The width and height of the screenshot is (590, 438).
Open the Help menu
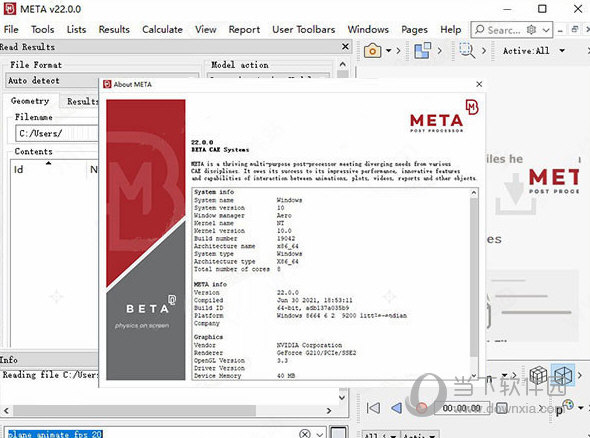(x=450, y=29)
